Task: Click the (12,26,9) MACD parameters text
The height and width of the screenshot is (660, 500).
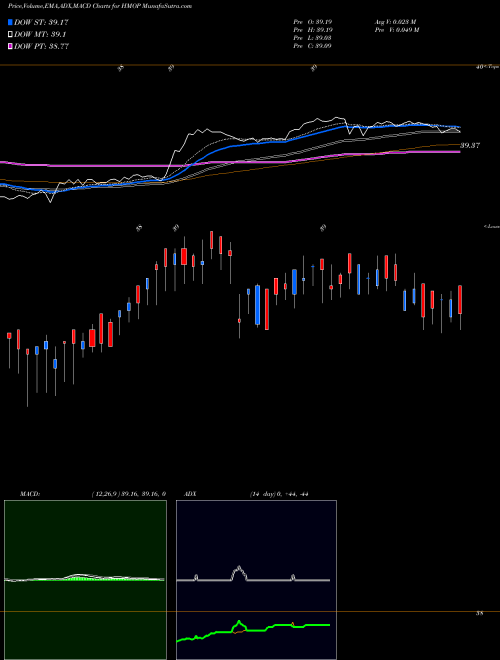Action: tap(129, 494)
